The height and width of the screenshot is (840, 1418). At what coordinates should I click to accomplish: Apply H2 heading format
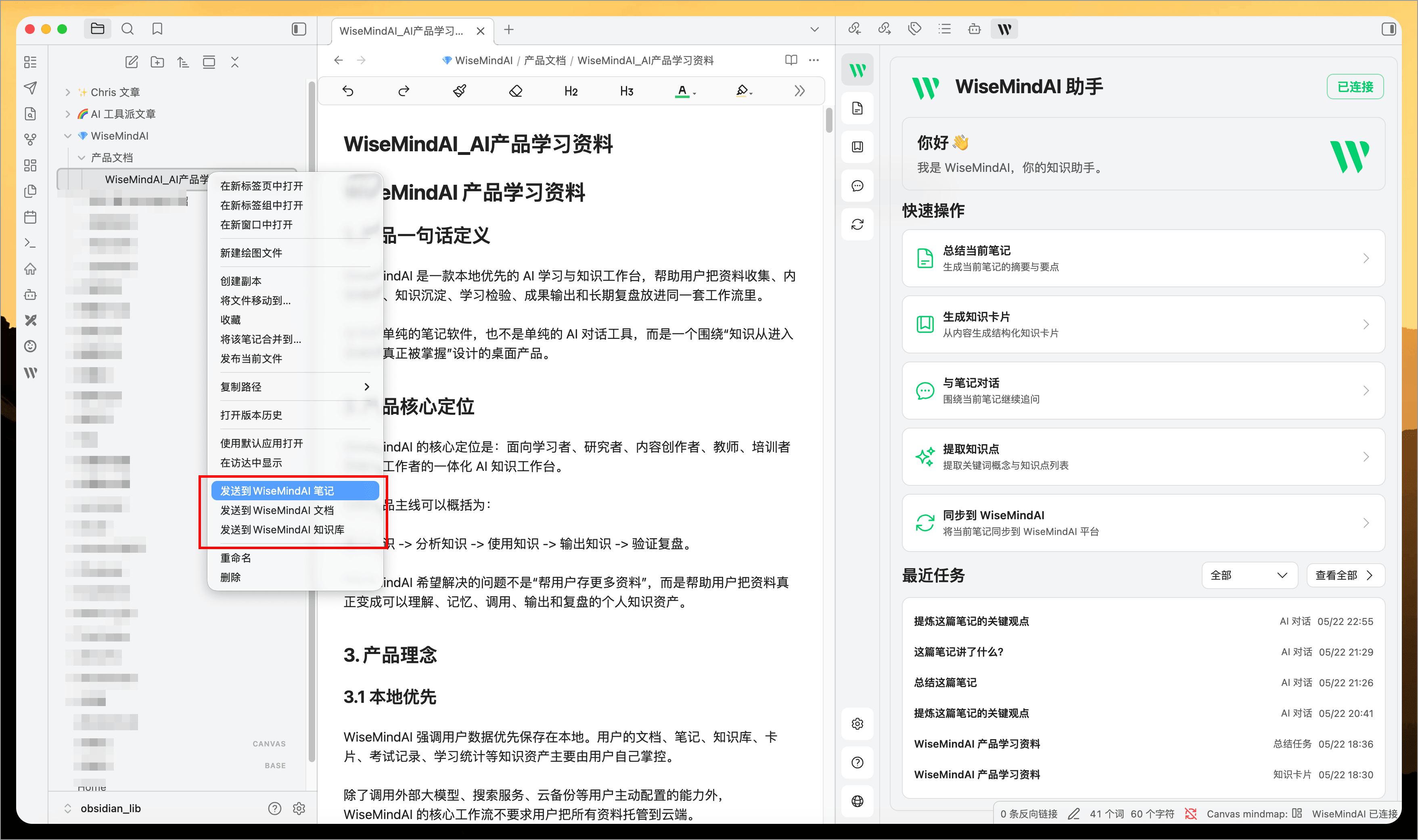pyautogui.click(x=571, y=91)
